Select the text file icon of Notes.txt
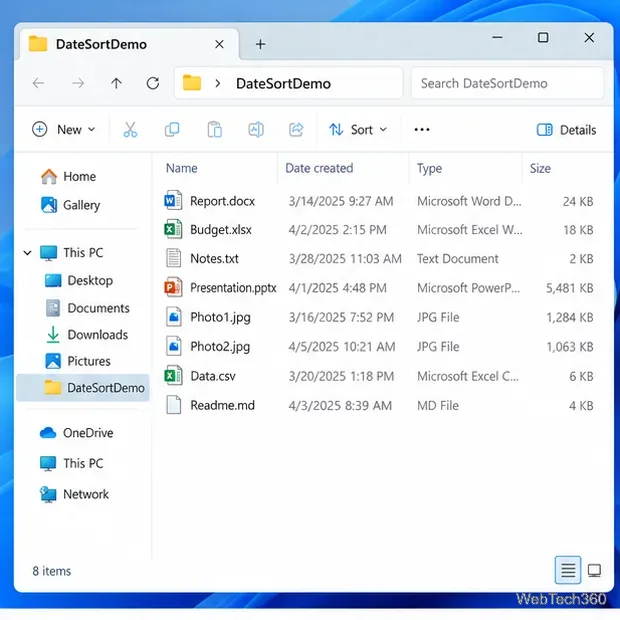This screenshot has width=620, height=620. (x=174, y=258)
